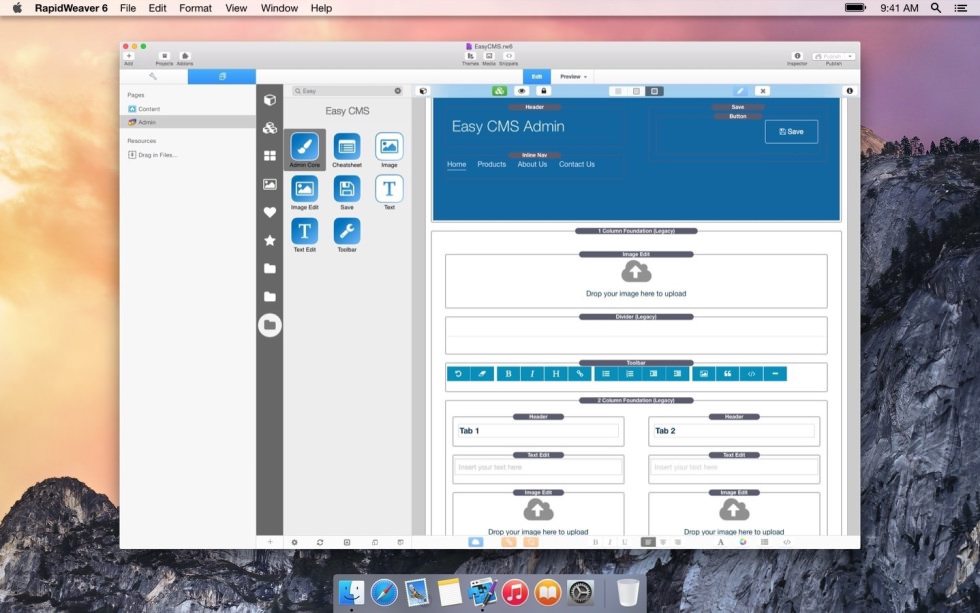Select the lightest stacks view mode button
This screenshot has width=980, height=613.
point(618,91)
